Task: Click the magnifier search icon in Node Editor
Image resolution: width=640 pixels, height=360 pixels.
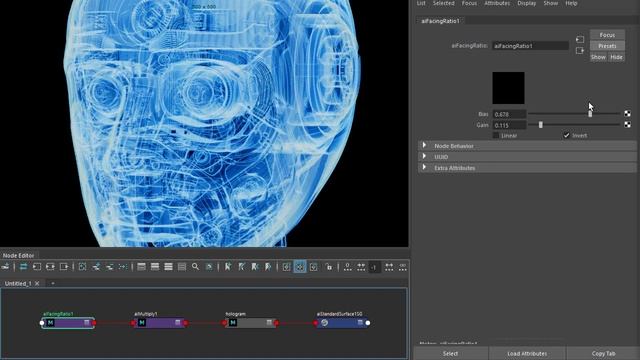Action: tap(196, 267)
